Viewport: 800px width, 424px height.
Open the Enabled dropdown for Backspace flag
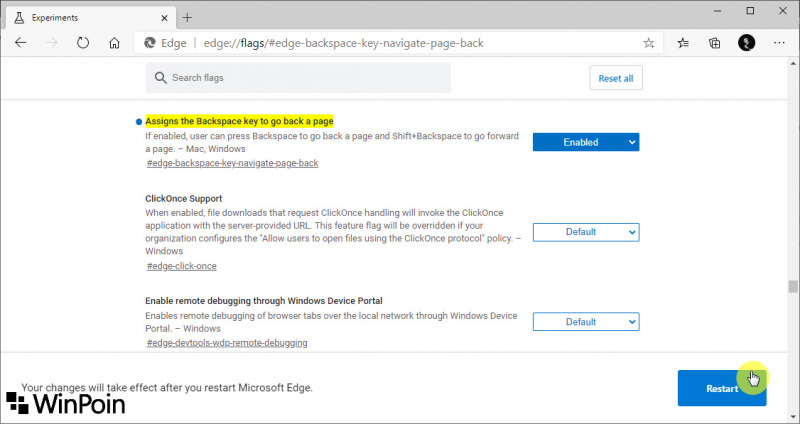586,142
